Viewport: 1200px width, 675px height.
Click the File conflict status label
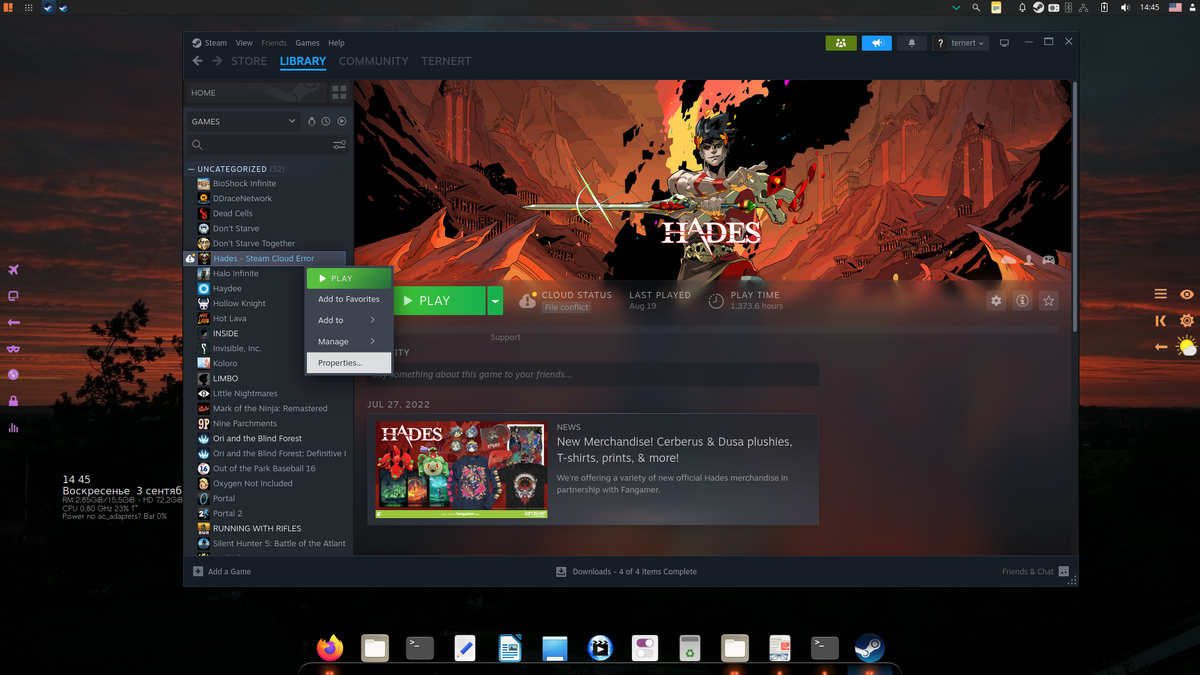pyautogui.click(x=567, y=307)
